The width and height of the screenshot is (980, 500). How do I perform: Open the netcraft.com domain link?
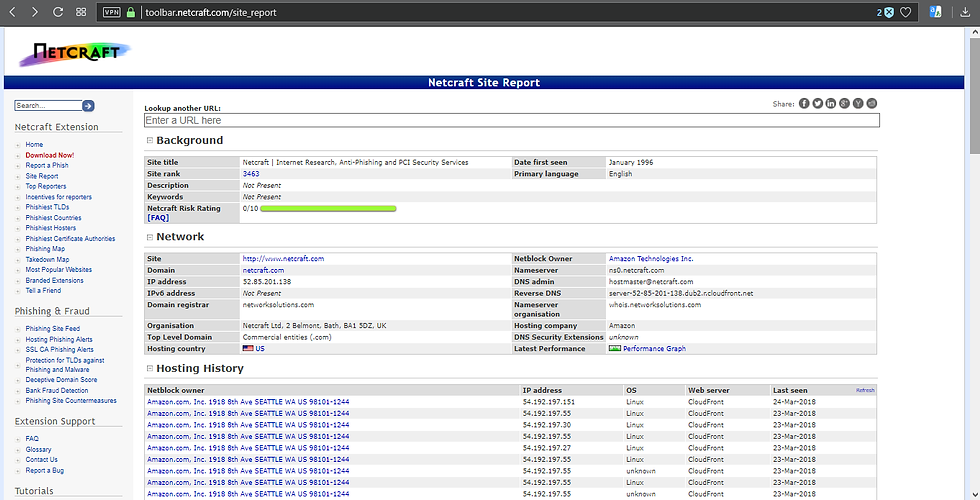pos(263,270)
